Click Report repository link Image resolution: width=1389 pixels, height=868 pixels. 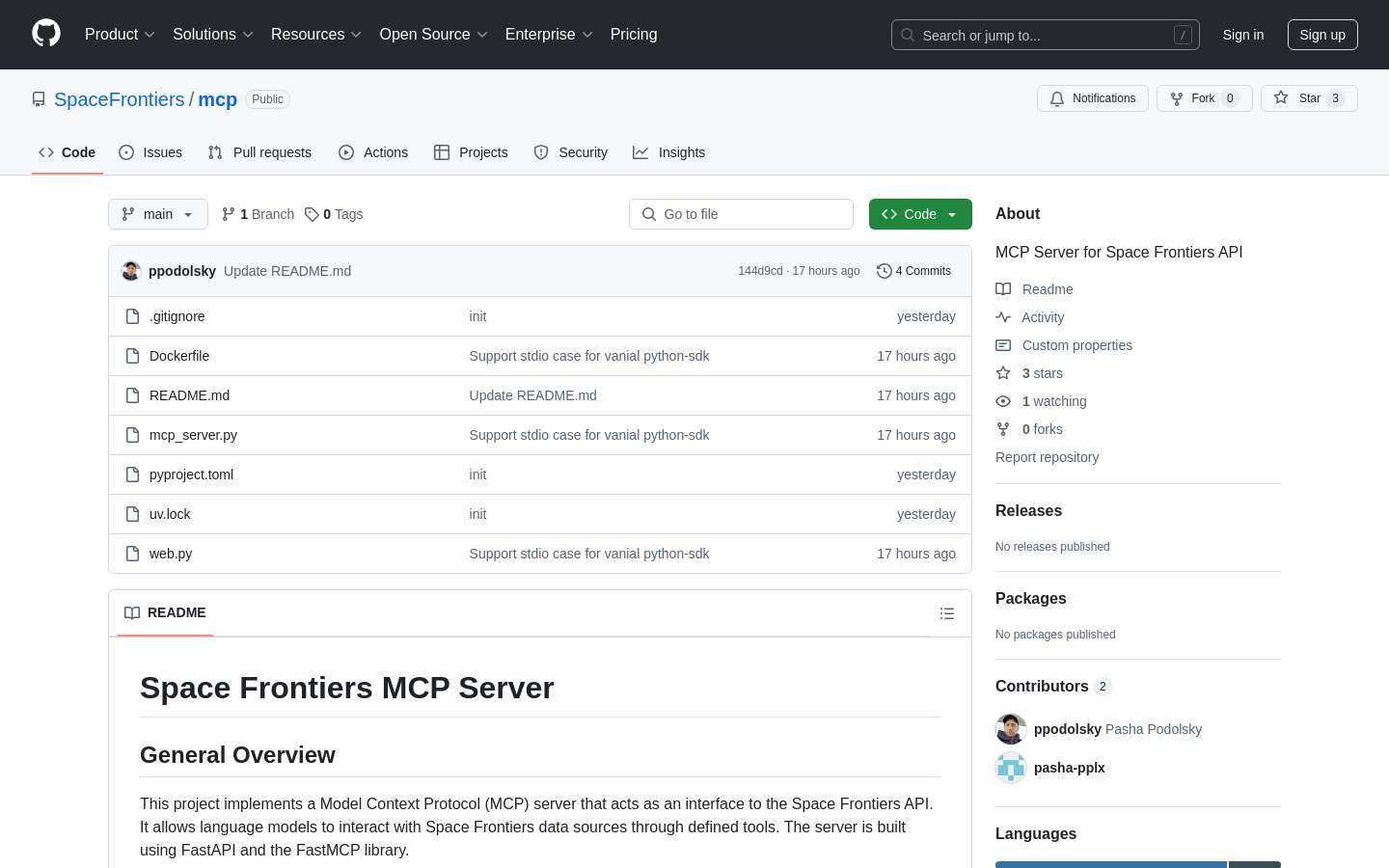click(x=1047, y=457)
